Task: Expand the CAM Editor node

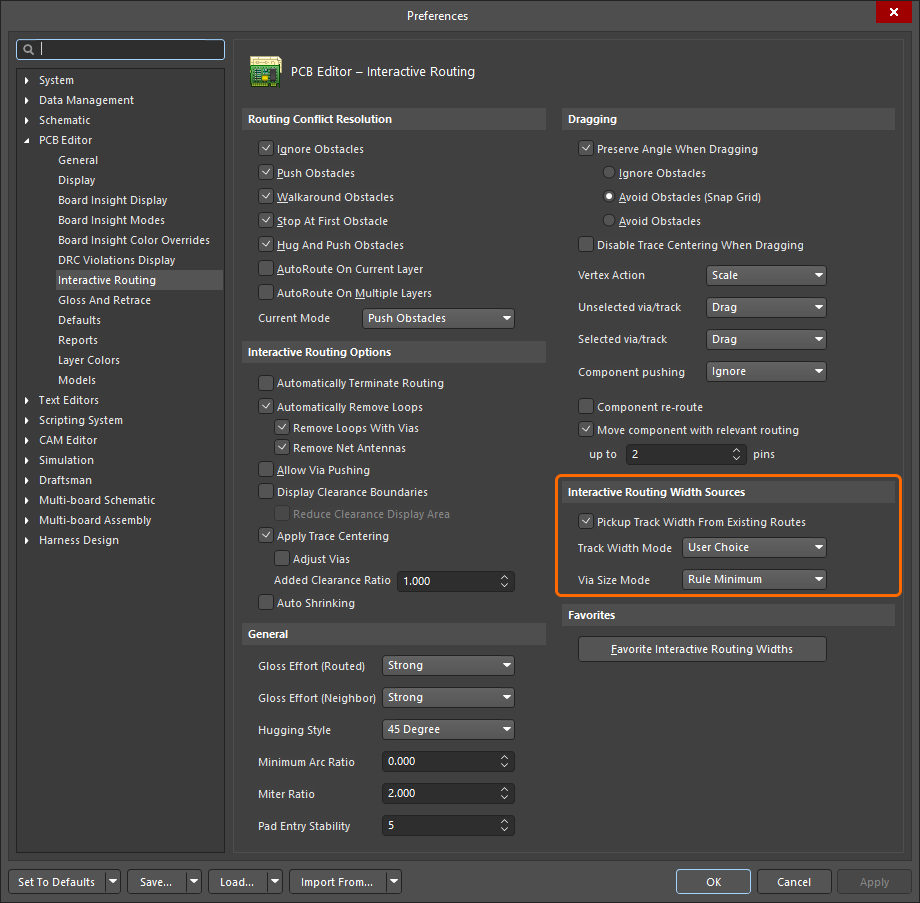Action: click(27, 440)
